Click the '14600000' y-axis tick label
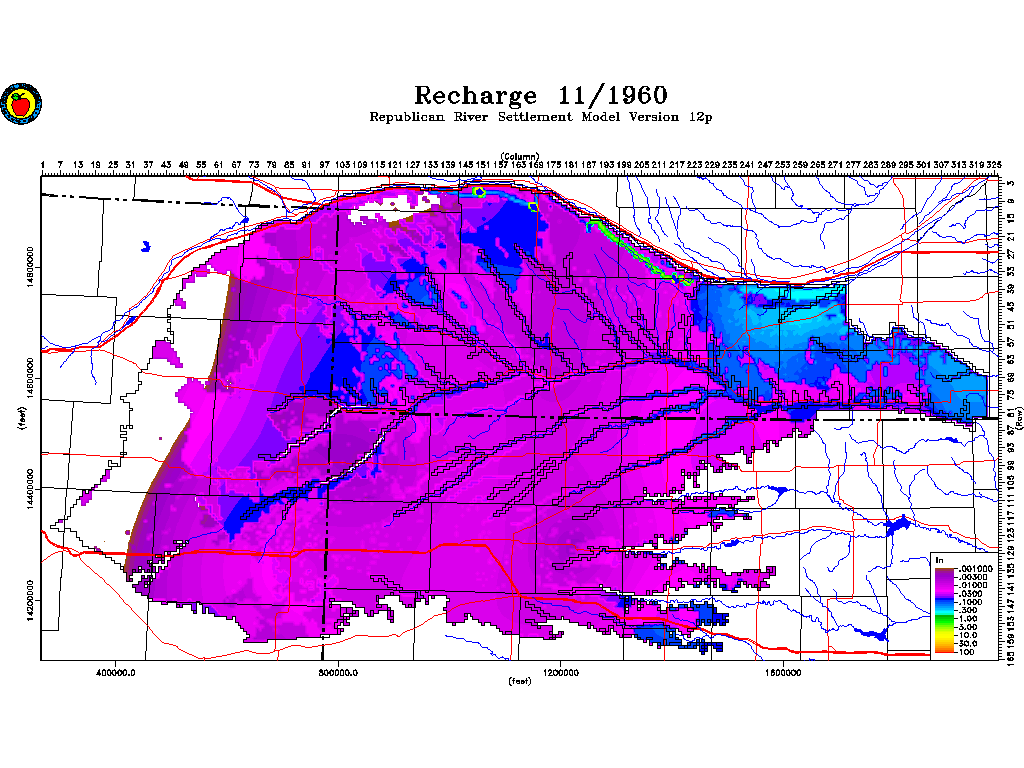 click(31, 378)
